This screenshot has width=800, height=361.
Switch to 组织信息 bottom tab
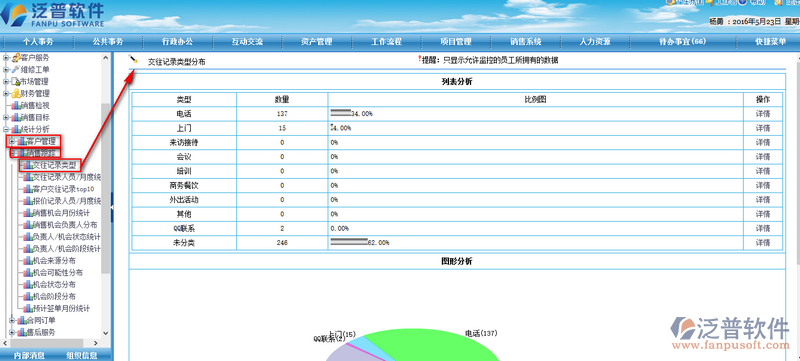(82, 356)
